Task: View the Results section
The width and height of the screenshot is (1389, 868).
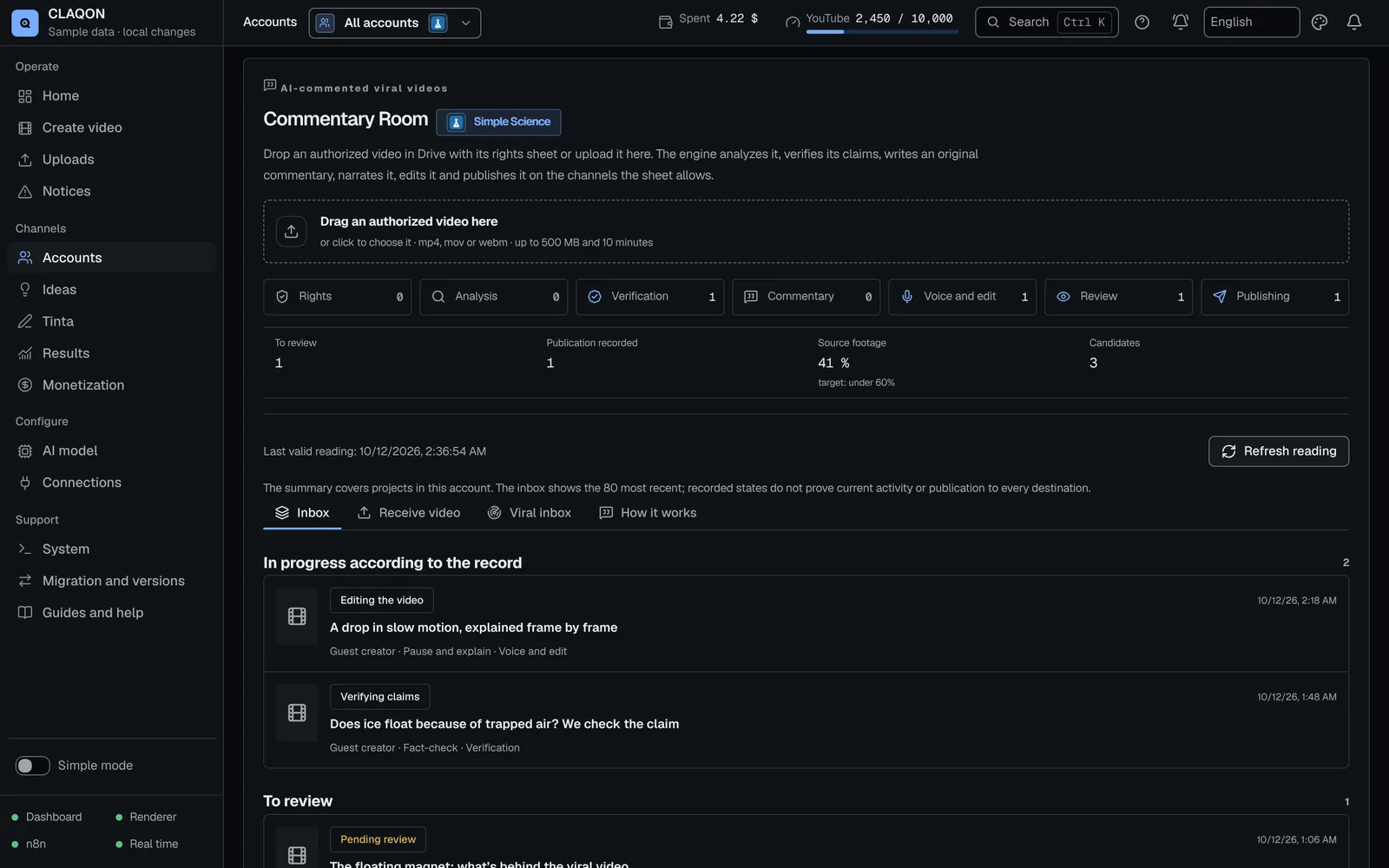Action: coord(111,353)
